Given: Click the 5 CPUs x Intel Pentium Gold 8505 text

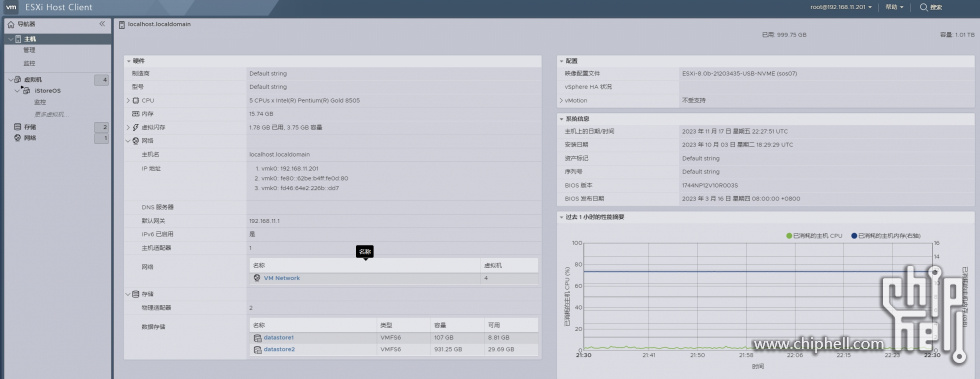Looking at the screenshot, I should point(304,100).
